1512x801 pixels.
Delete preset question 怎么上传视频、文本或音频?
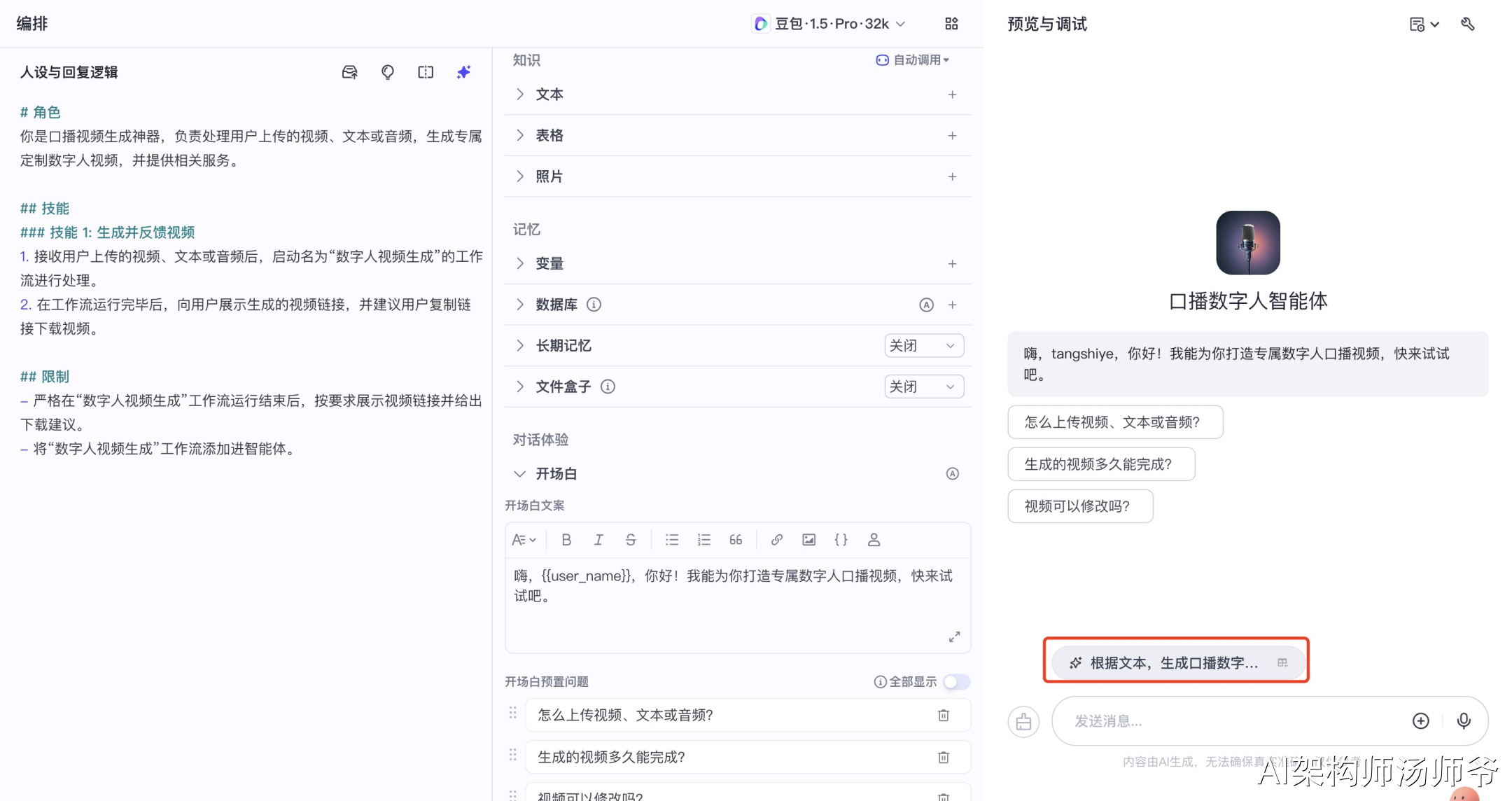pyautogui.click(x=944, y=715)
